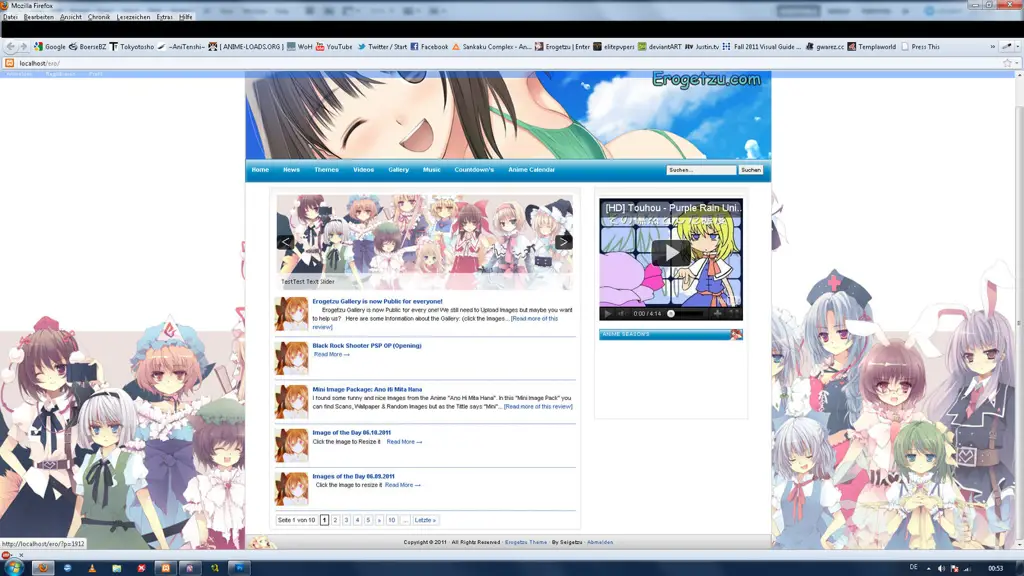
Task: Open the BoerseBZ bookmark
Action: click(88, 47)
